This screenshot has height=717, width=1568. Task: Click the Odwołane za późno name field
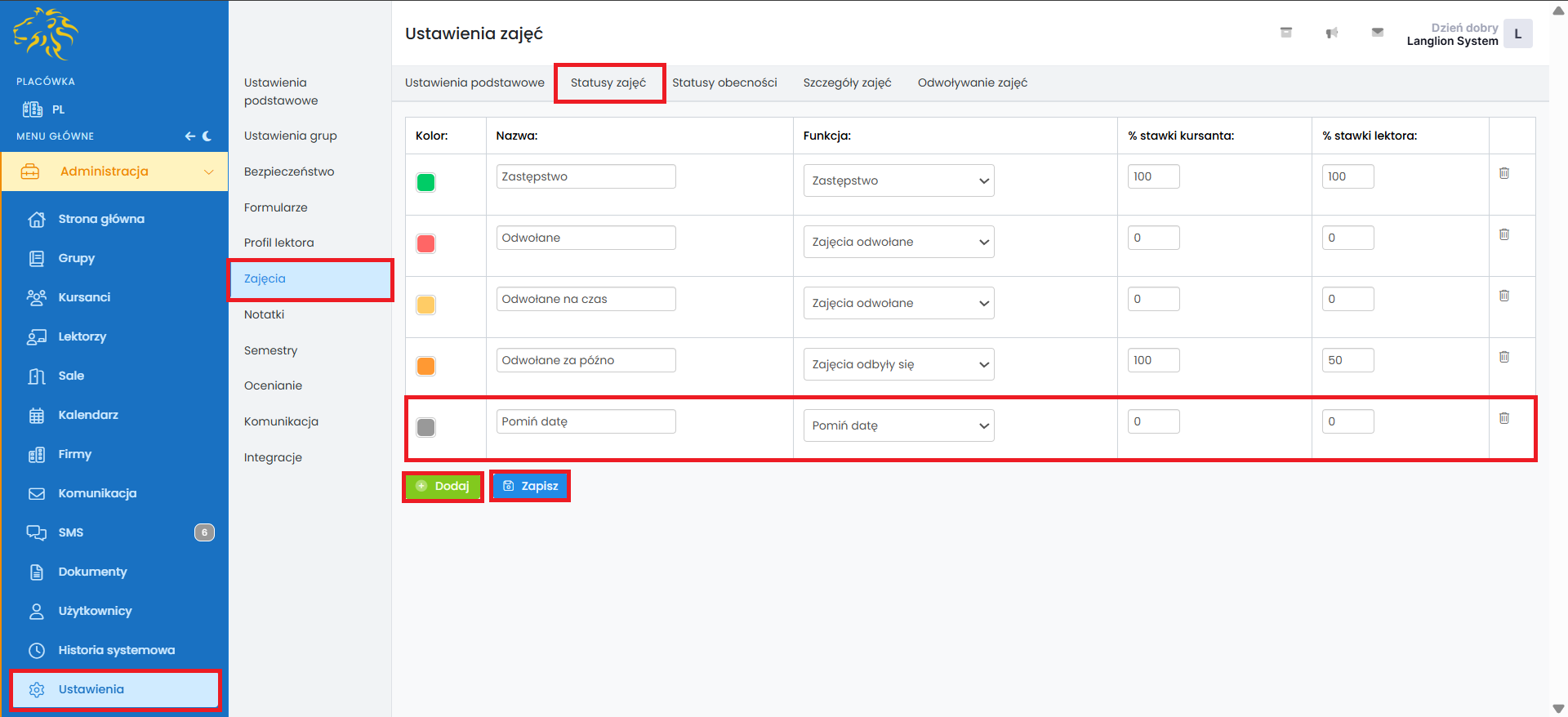pos(586,360)
